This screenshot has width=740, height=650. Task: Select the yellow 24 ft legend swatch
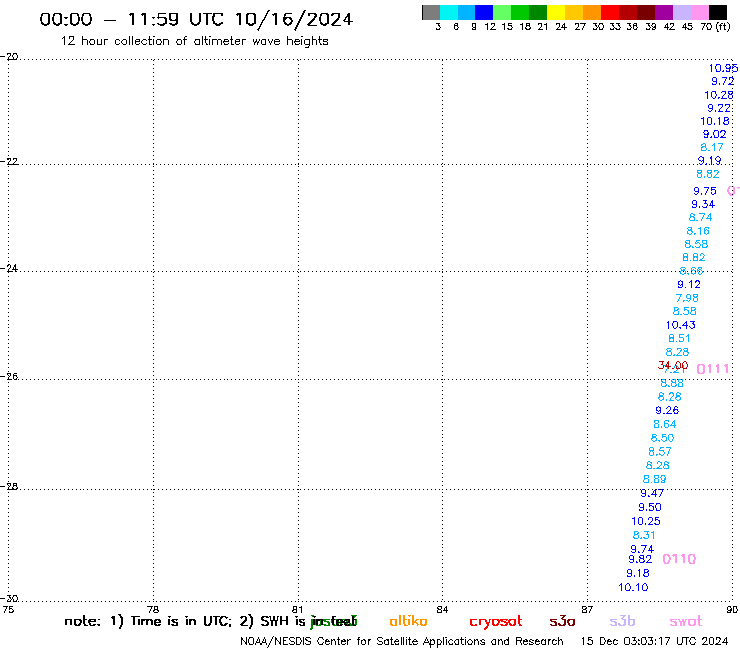click(x=556, y=12)
